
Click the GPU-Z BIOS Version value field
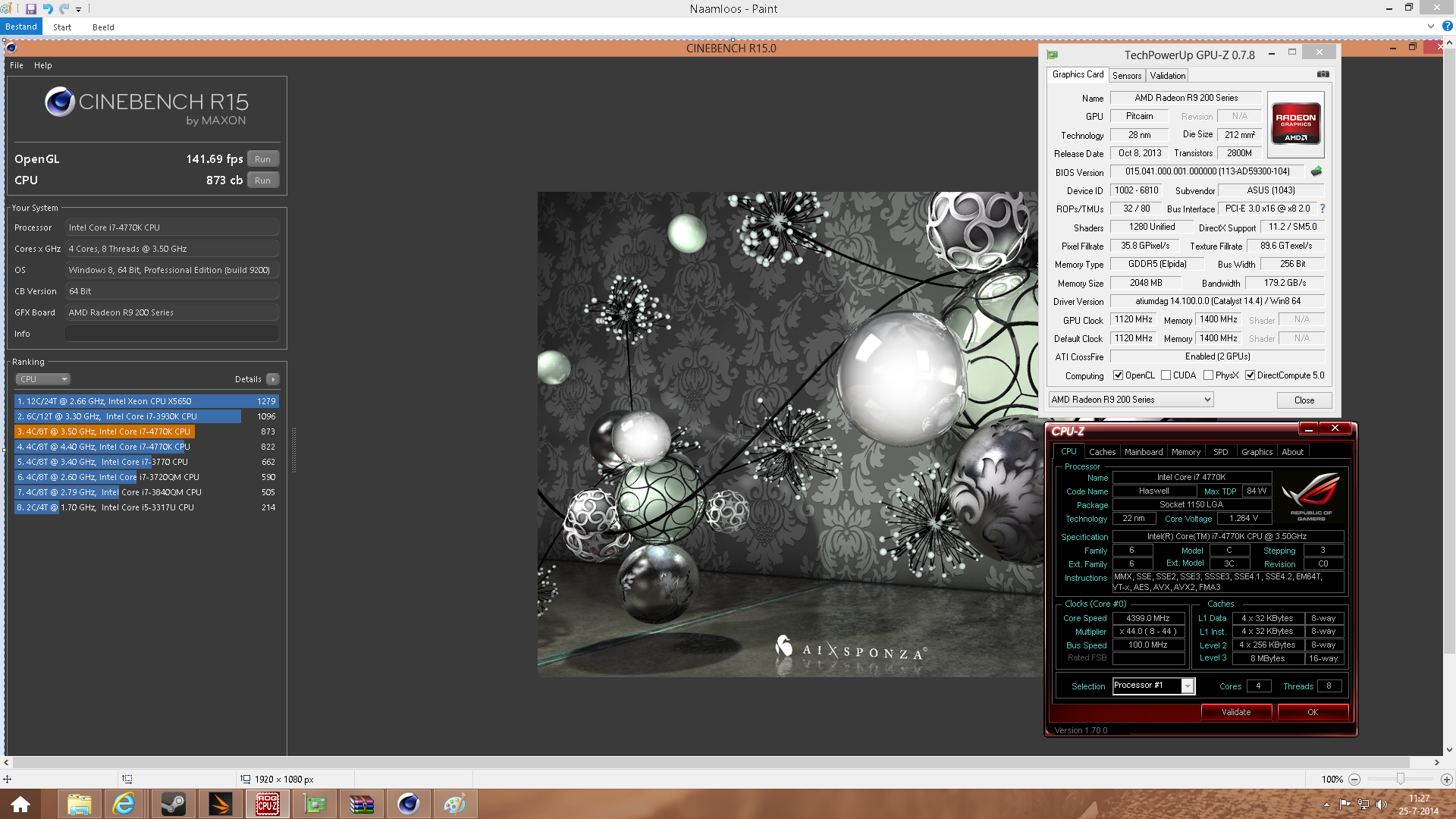click(x=1207, y=171)
